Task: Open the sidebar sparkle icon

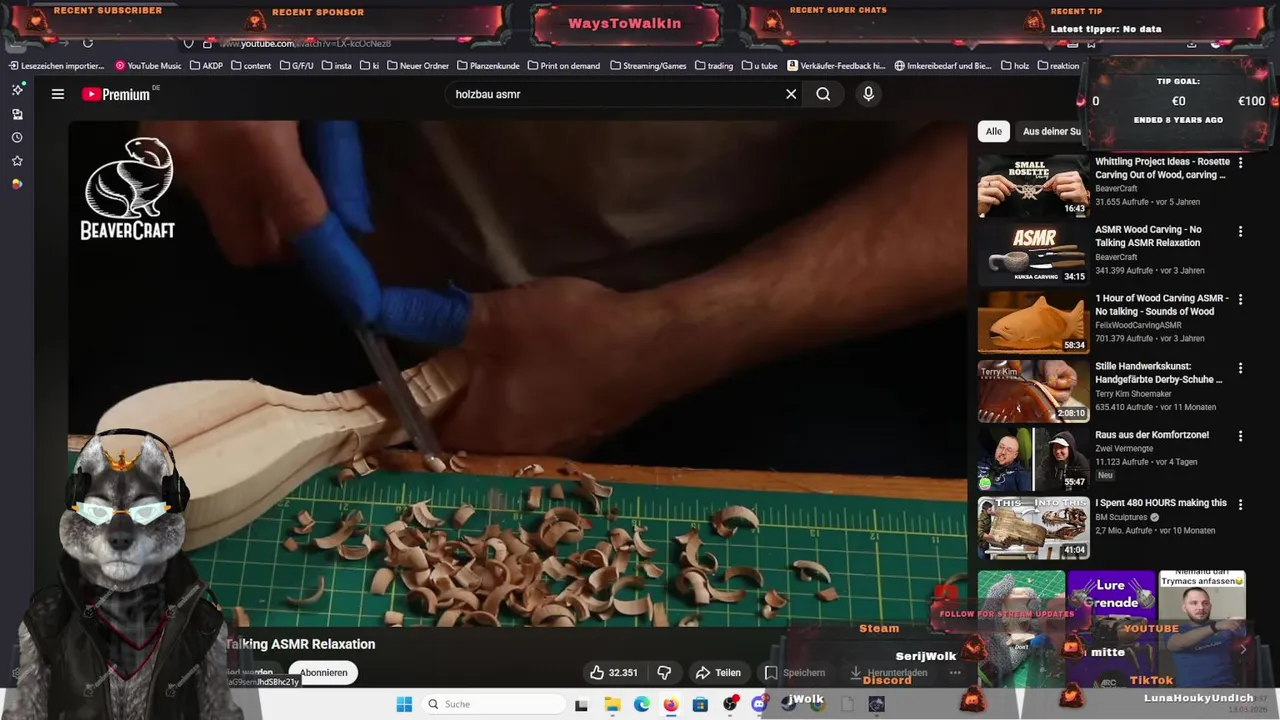Action: tap(17, 89)
